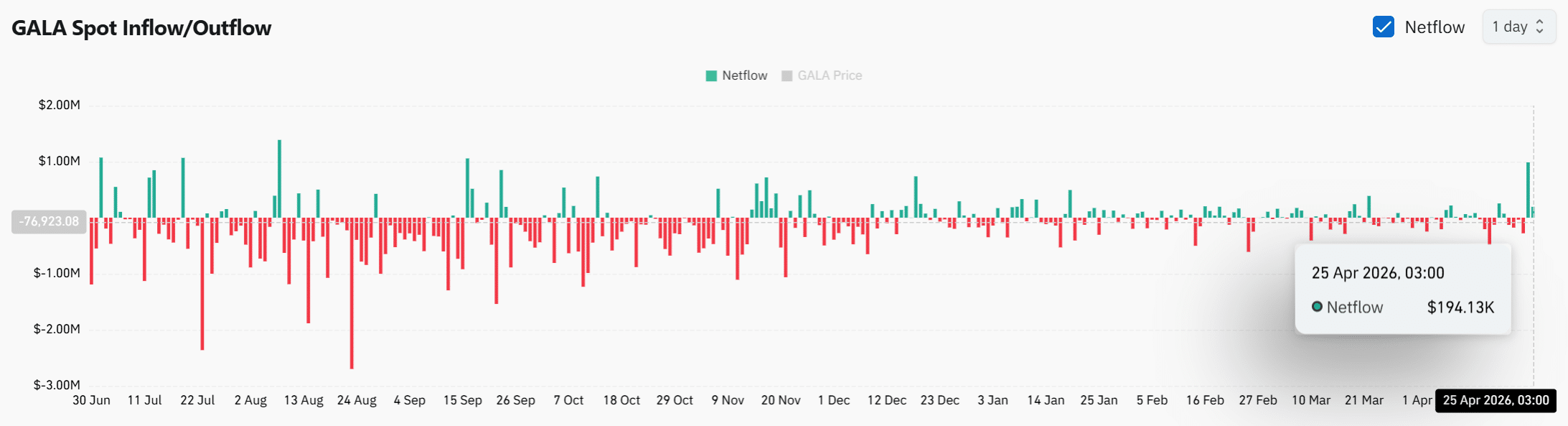The height and width of the screenshot is (426, 1568).
Task: Click the -76,923.08 crosshair value label
Action: pos(49,221)
